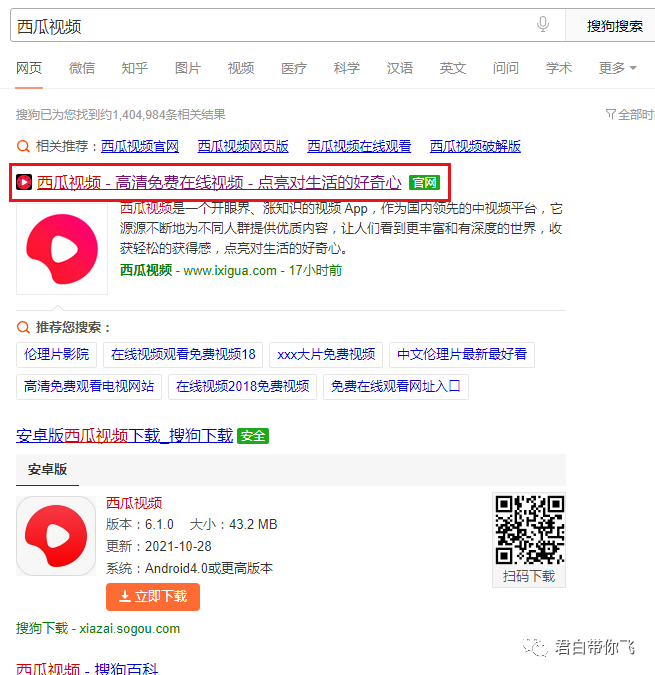Open the red 西瓜视频 app name link
The image size is (655, 675).
(x=134, y=503)
